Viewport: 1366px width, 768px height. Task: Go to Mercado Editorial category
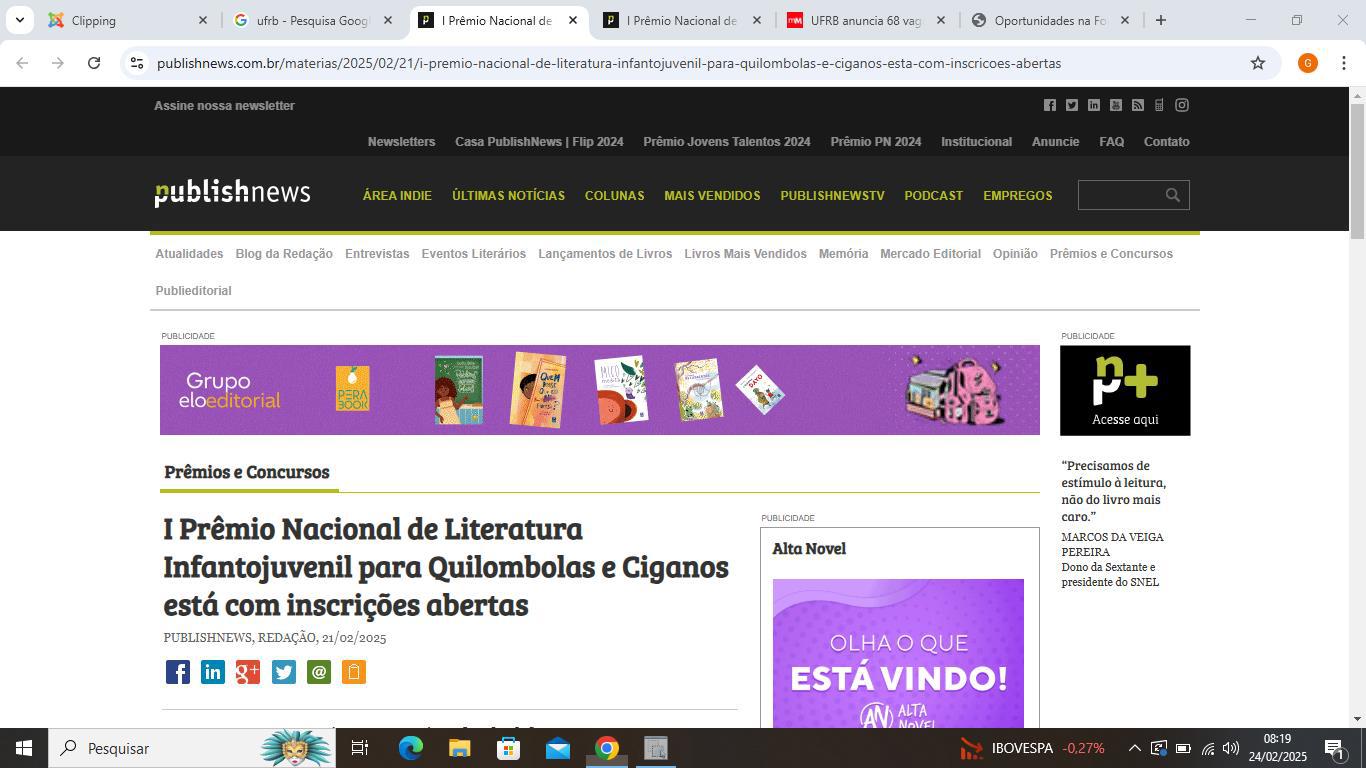coord(930,254)
